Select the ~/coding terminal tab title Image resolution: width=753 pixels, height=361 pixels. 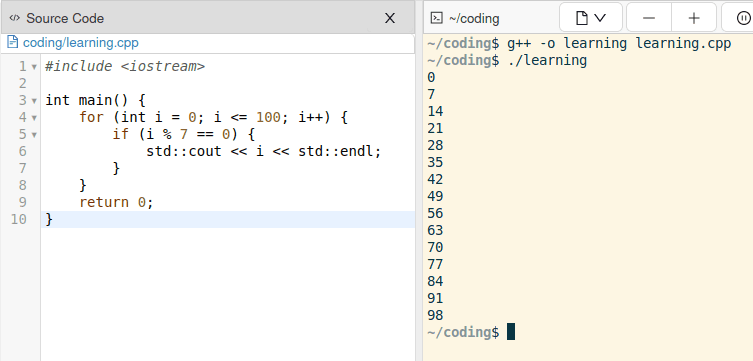coord(474,18)
